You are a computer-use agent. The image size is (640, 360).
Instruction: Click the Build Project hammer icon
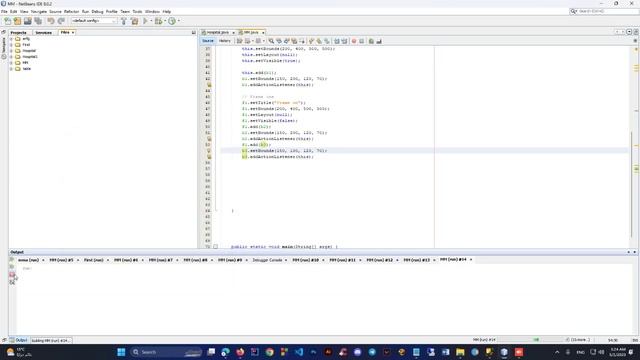pyautogui.click(x=124, y=21)
